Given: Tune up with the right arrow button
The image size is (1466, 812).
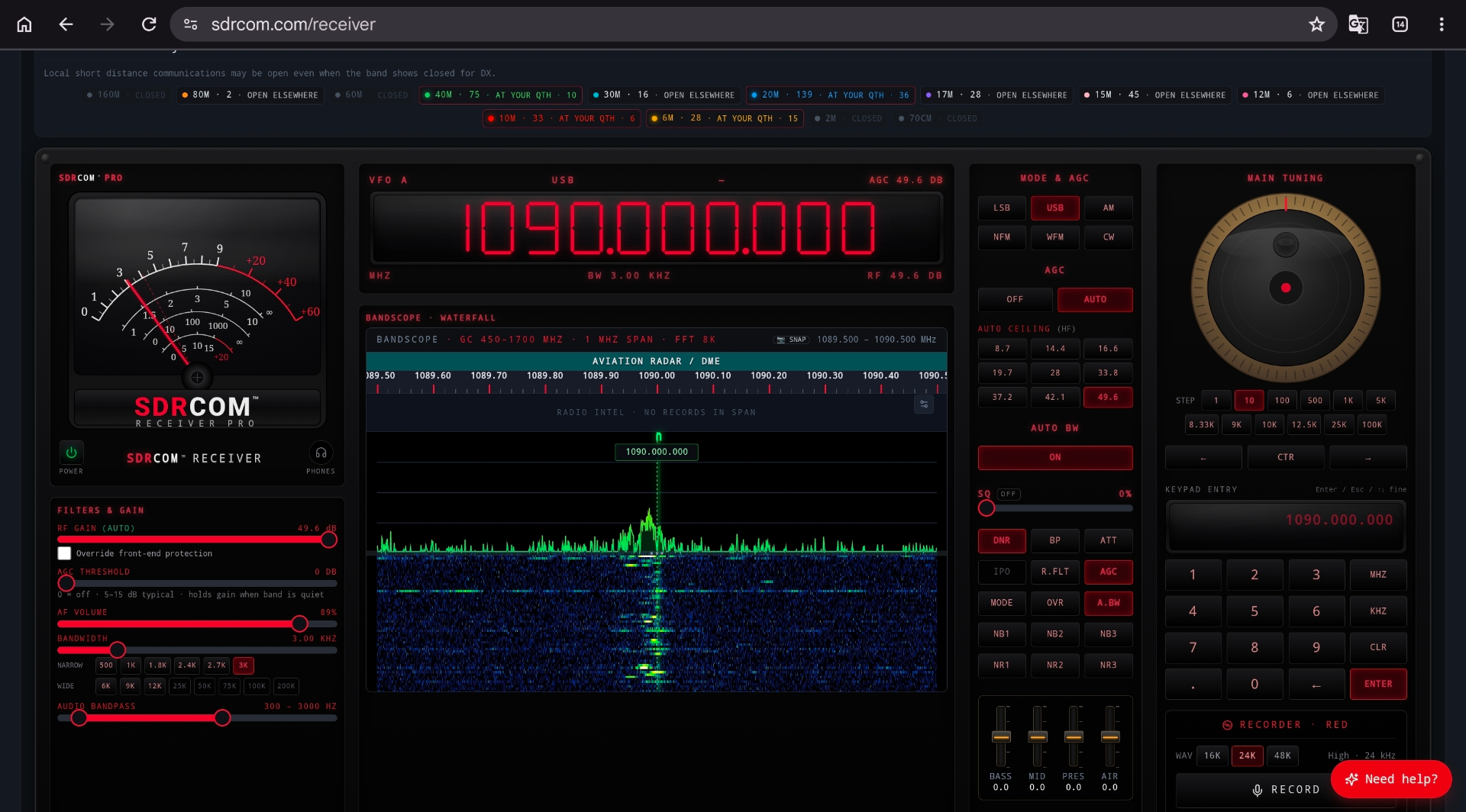Looking at the screenshot, I should pyautogui.click(x=1368, y=457).
